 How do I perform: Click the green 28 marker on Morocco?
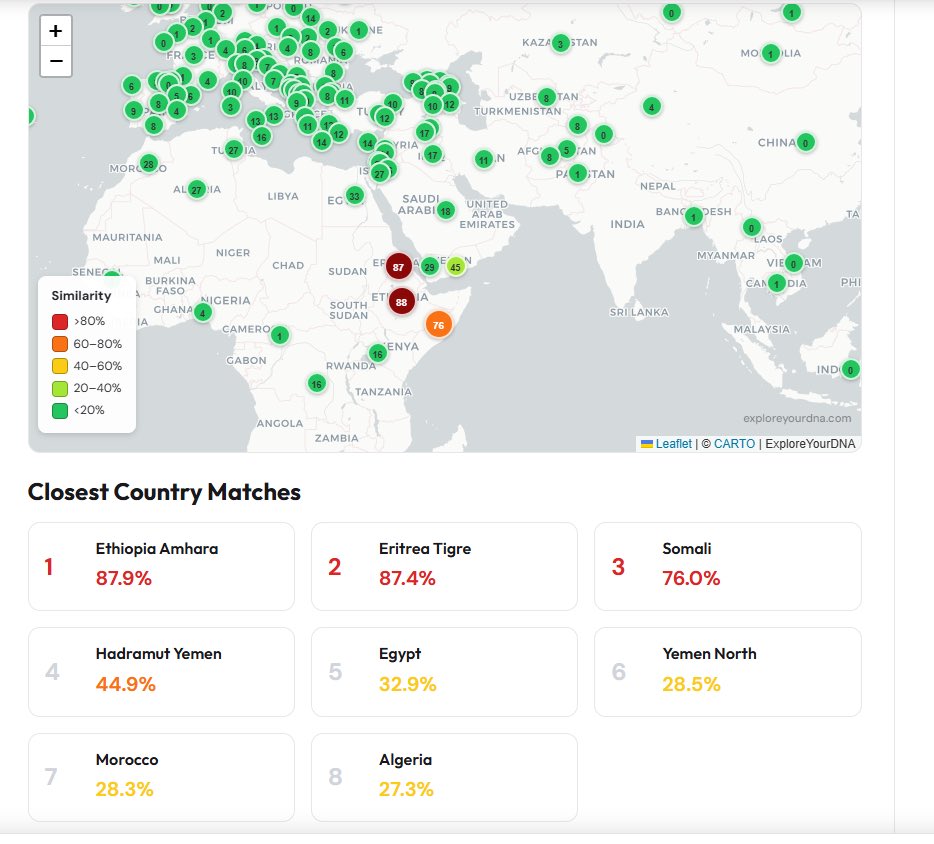148,164
